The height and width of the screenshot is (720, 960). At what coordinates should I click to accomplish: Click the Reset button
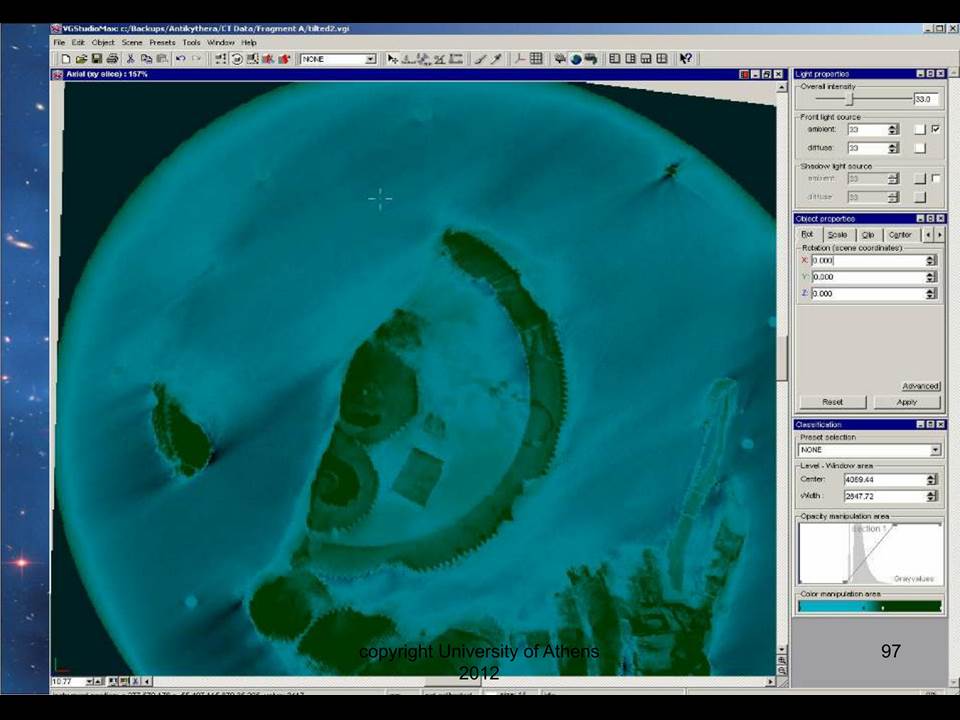coord(833,402)
